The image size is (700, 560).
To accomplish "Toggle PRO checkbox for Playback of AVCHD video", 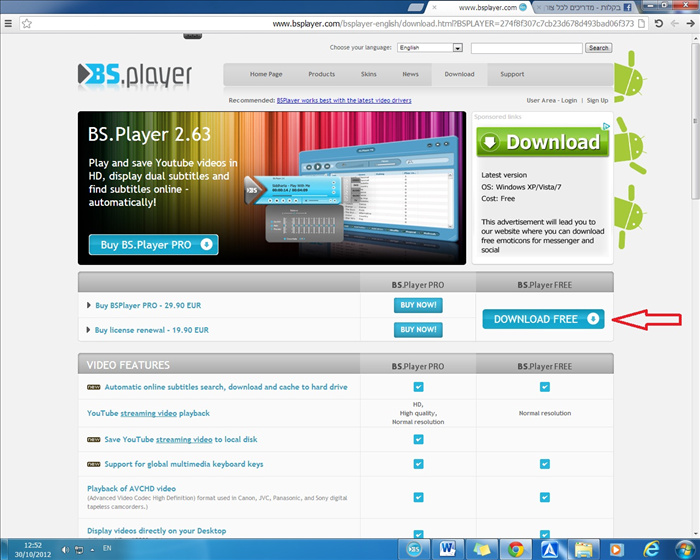I will 418,497.
